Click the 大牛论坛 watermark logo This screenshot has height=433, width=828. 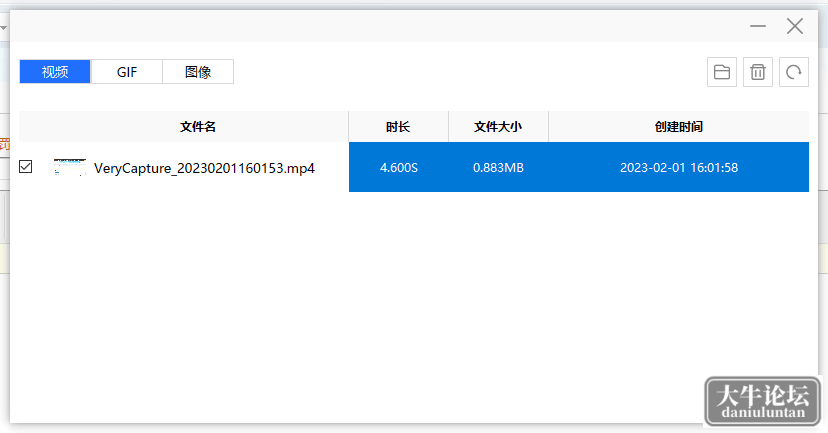763,401
